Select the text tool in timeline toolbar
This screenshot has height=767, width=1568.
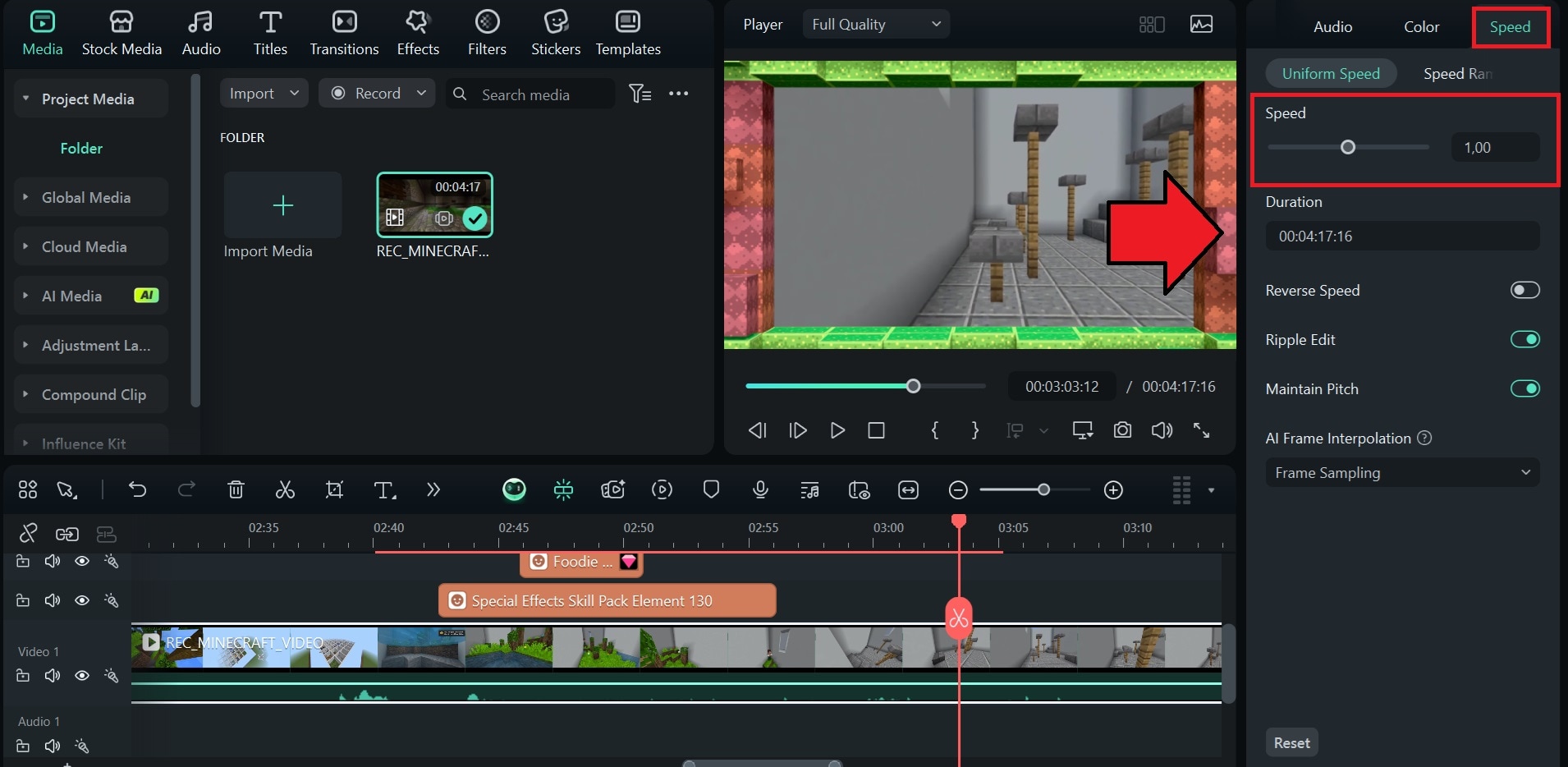pyautogui.click(x=384, y=490)
